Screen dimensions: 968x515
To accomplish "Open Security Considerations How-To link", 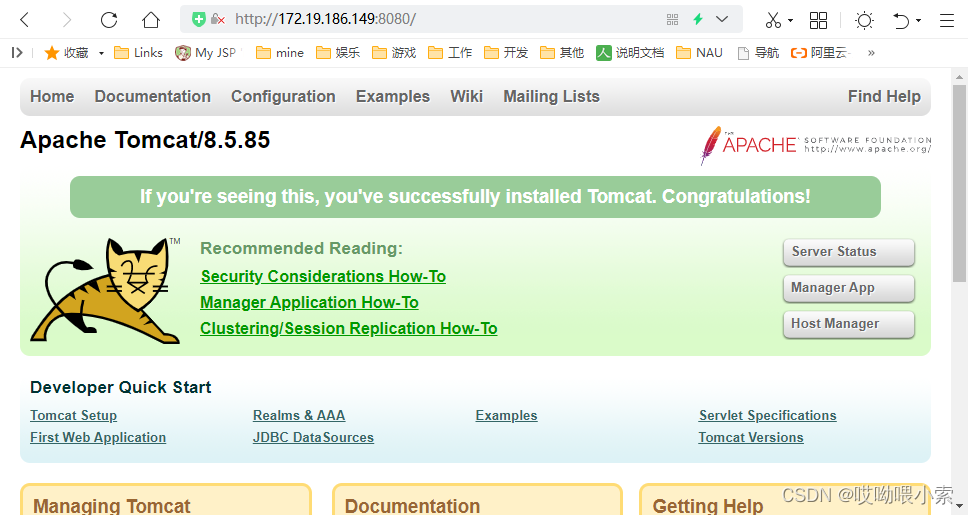I will [323, 276].
